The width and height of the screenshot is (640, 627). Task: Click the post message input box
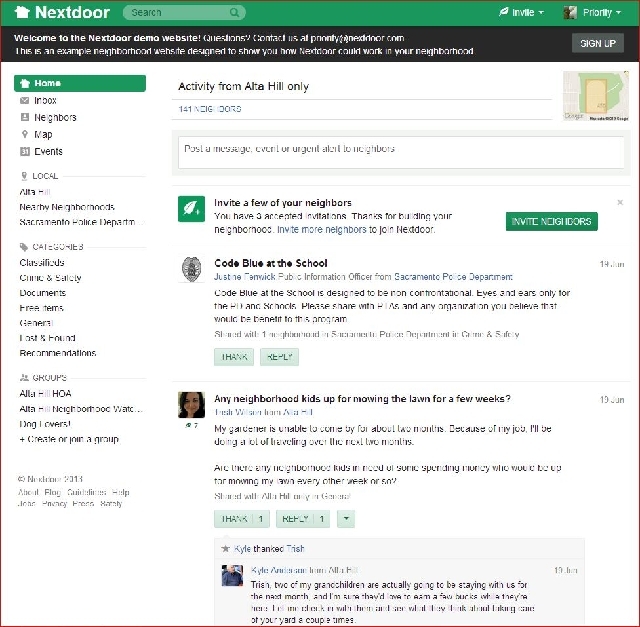[x=401, y=152]
